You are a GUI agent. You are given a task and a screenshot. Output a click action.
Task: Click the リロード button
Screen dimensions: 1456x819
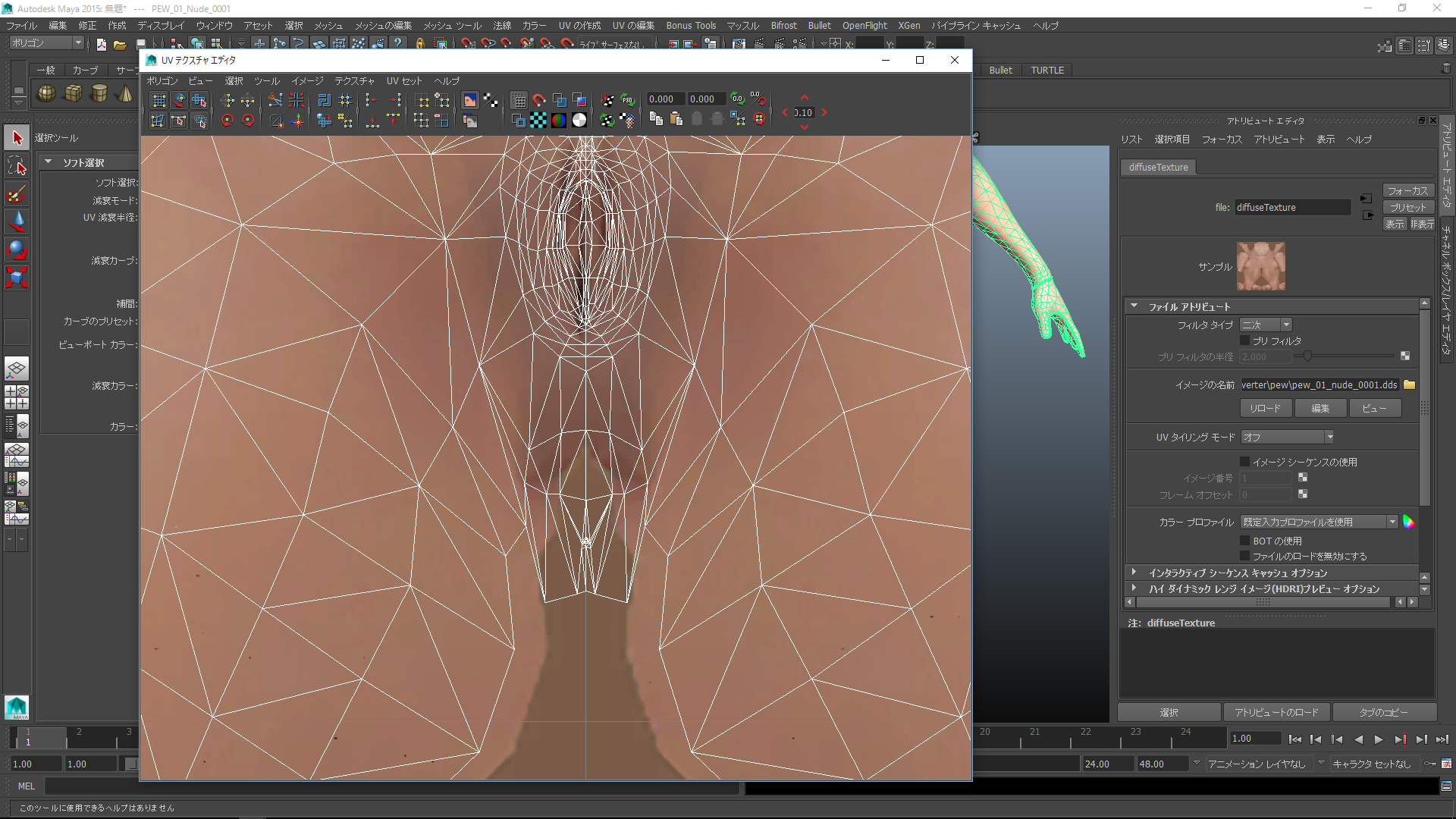1265,408
